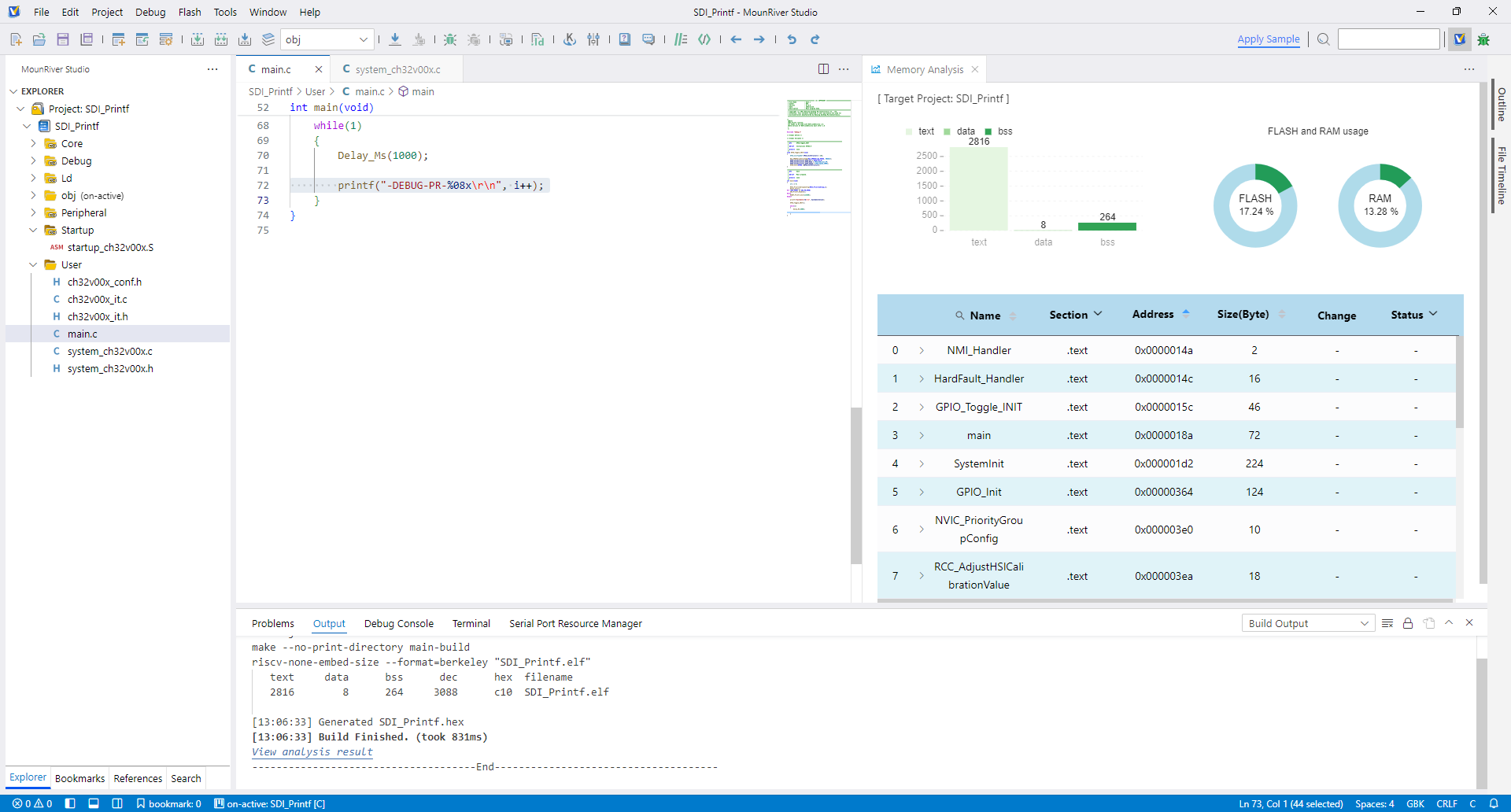
Task: Click the split editor icon
Action: point(823,69)
